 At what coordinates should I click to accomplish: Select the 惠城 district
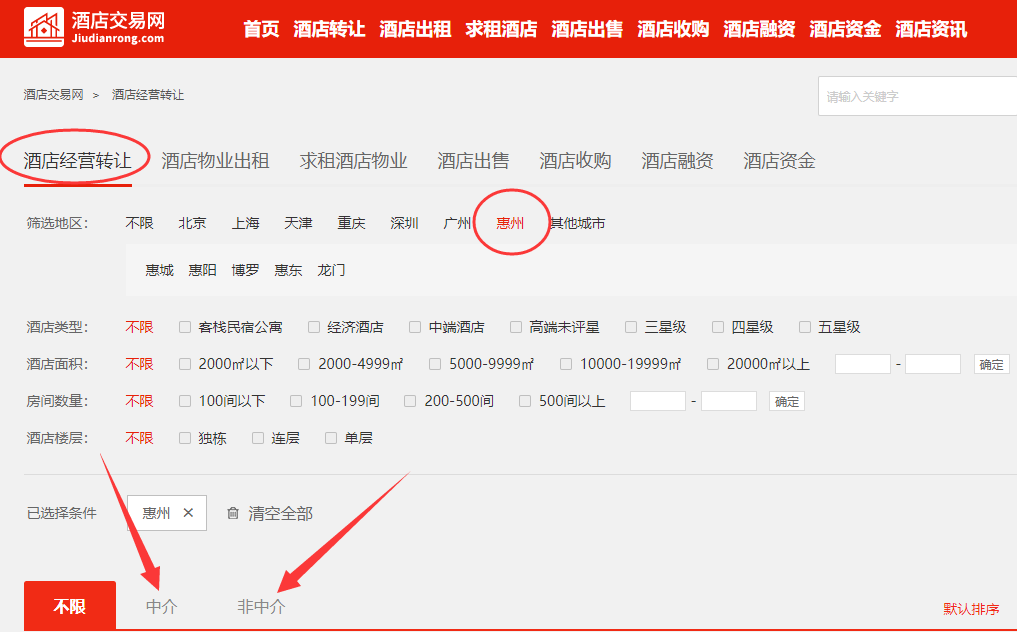pyautogui.click(x=160, y=270)
